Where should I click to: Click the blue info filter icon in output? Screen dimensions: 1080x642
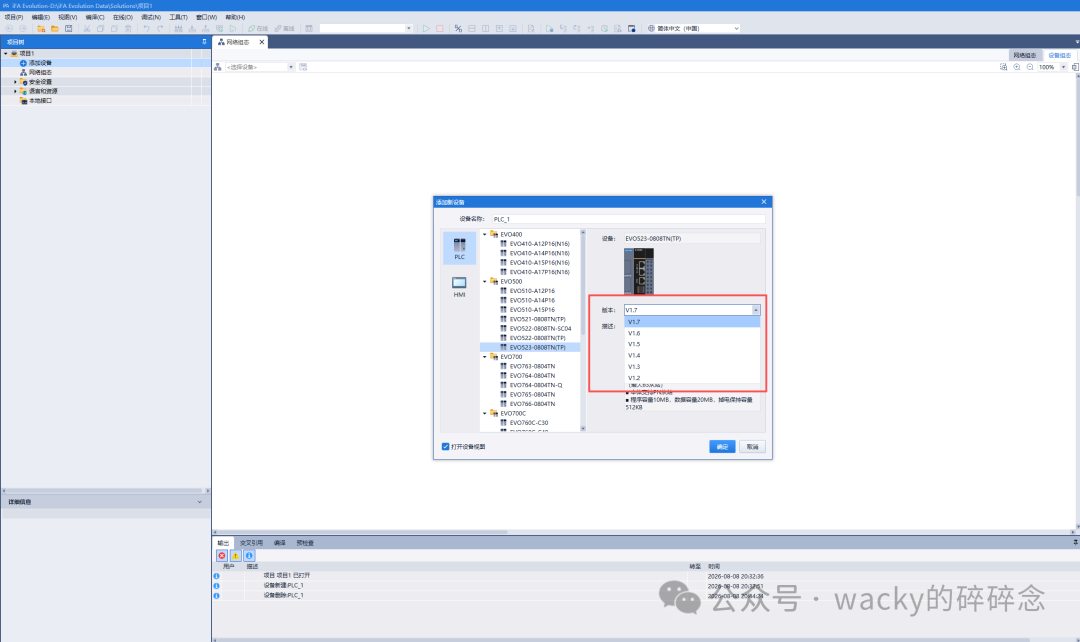click(x=249, y=555)
